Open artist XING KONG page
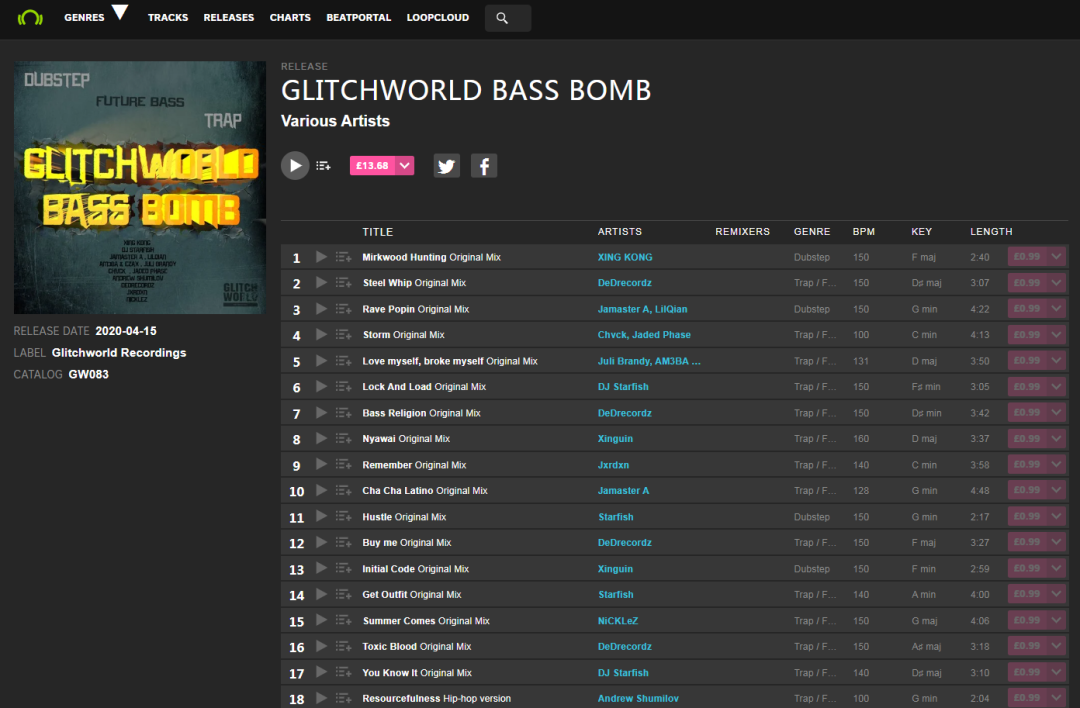The height and width of the screenshot is (708, 1080). pos(625,257)
